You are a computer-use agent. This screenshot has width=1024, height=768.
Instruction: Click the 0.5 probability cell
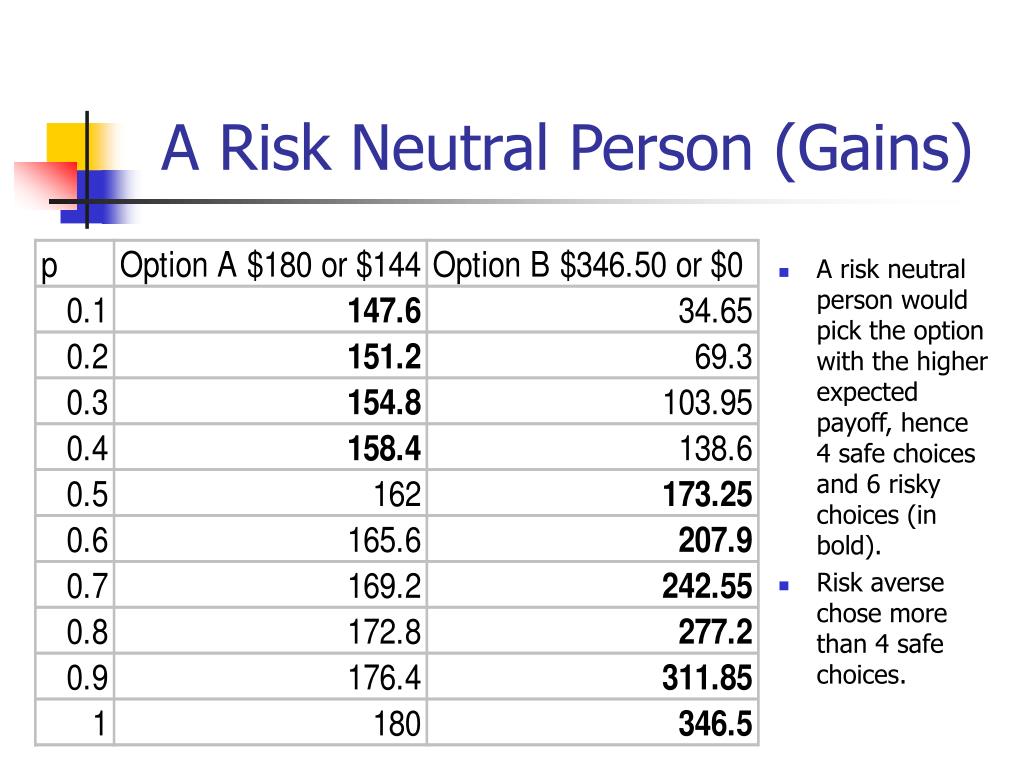[x=75, y=494]
